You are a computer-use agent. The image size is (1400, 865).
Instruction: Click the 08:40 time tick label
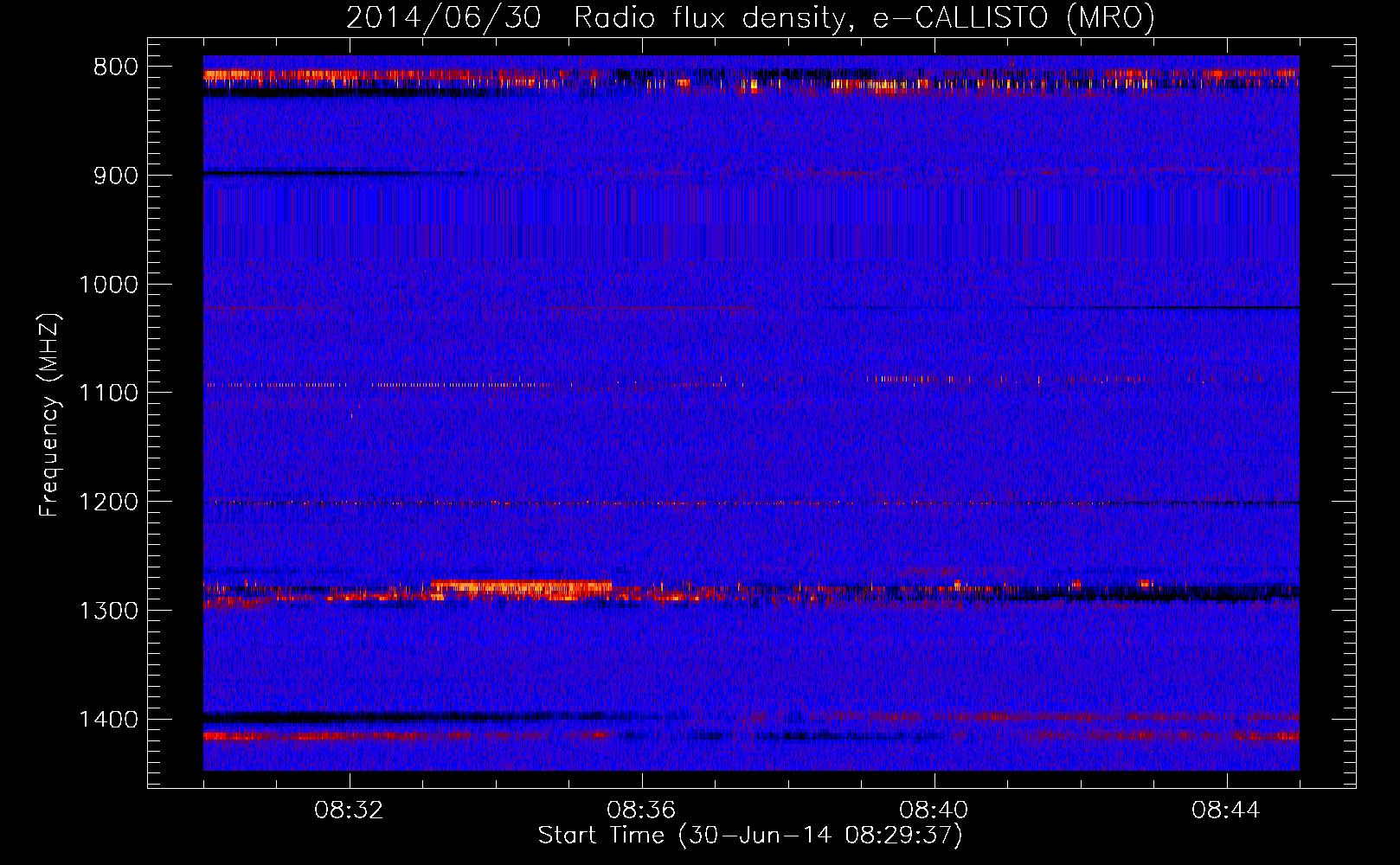pyautogui.click(x=934, y=811)
